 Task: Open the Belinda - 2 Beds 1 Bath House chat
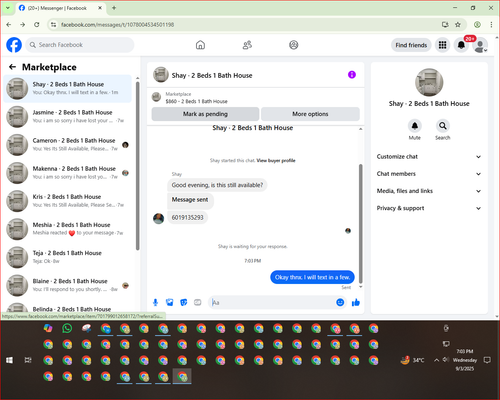(68, 307)
